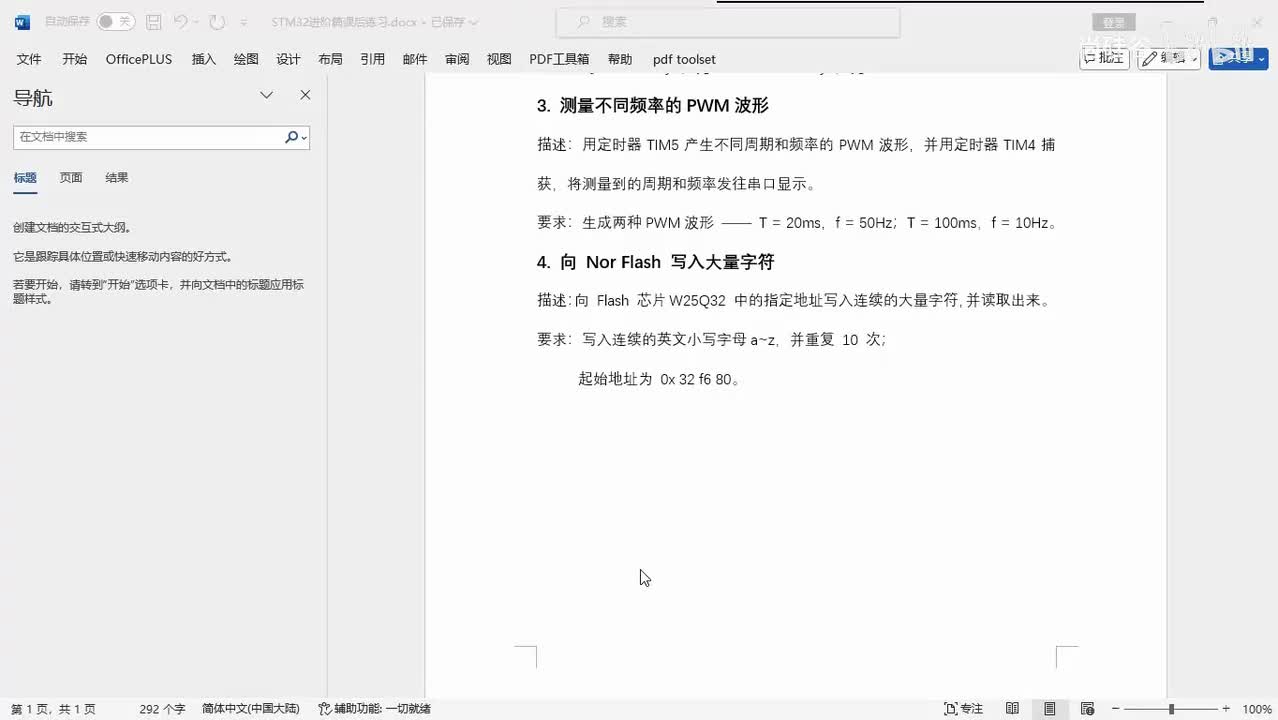Select the 标题 tab in navigation pane
This screenshot has height=720, width=1278.
pyautogui.click(x=25, y=178)
